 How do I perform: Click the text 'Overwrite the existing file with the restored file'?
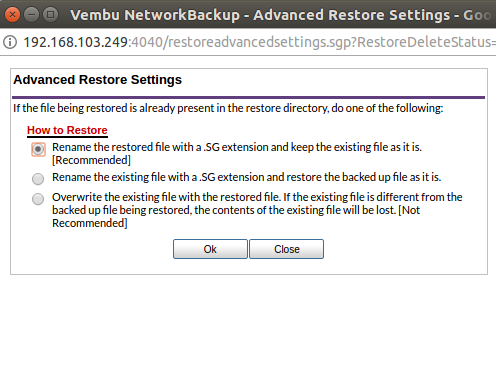pyautogui.click(x=165, y=197)
